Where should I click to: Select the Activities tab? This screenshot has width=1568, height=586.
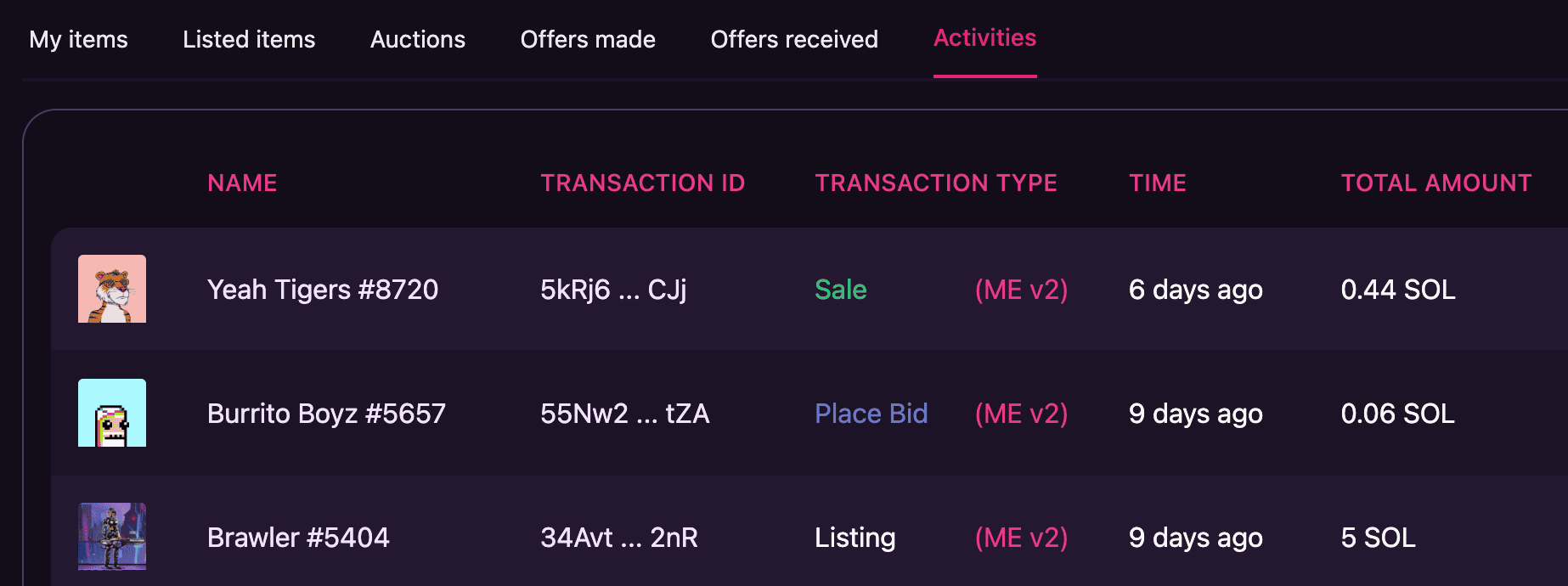(x=984, y=37)
